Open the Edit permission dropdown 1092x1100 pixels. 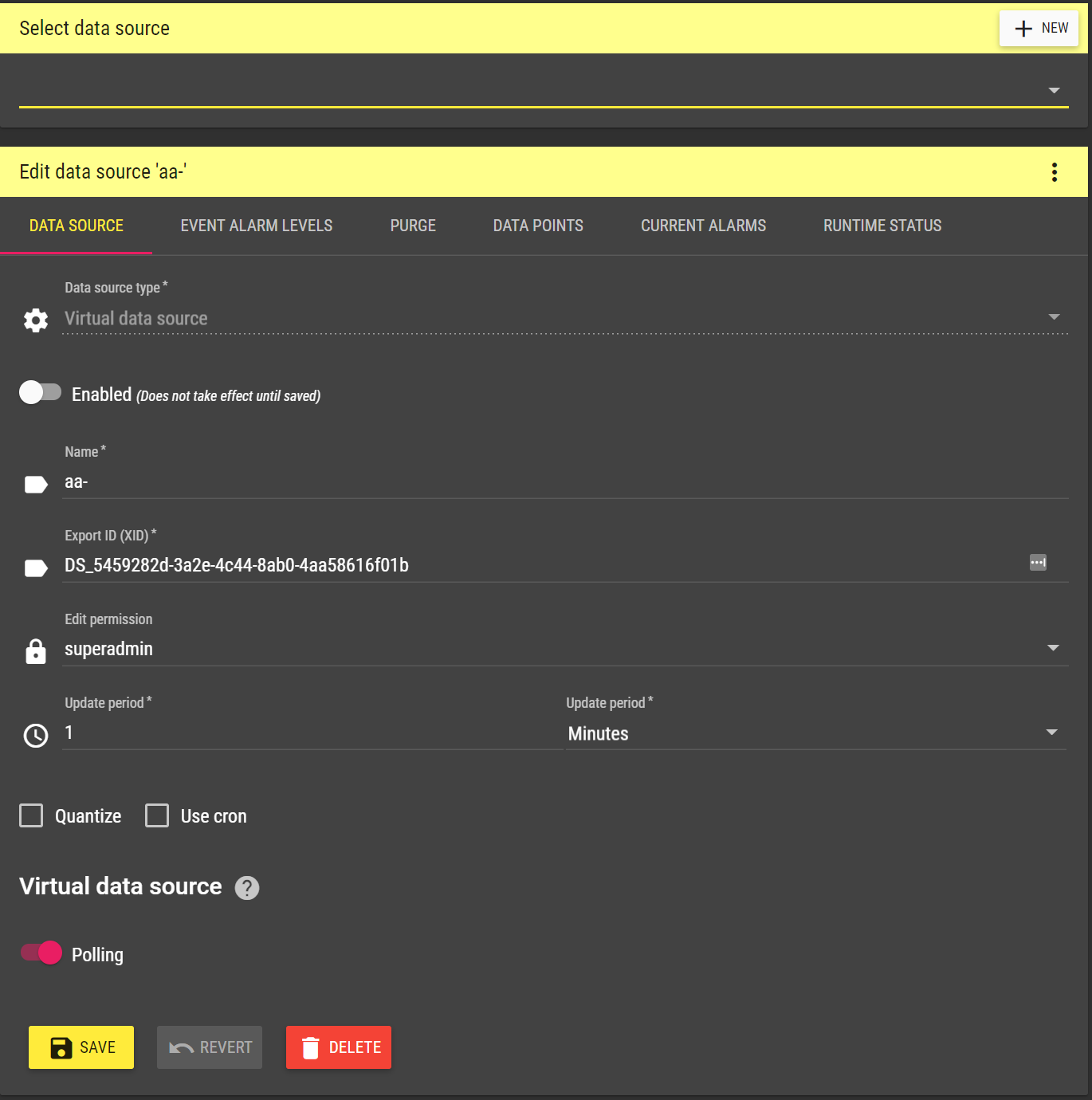(x=1054, y=648)
